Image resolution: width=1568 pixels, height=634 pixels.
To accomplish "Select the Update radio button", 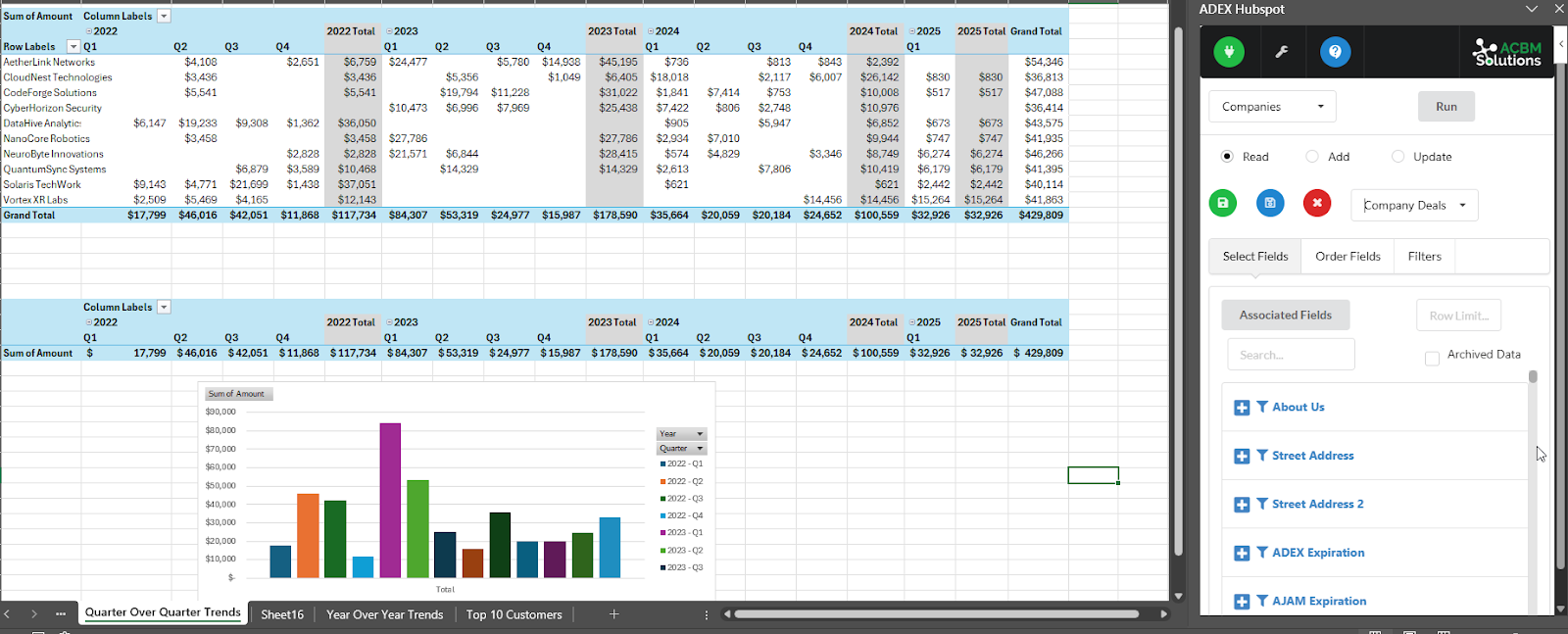I will pyautogui.click(x=1398, y=157).
